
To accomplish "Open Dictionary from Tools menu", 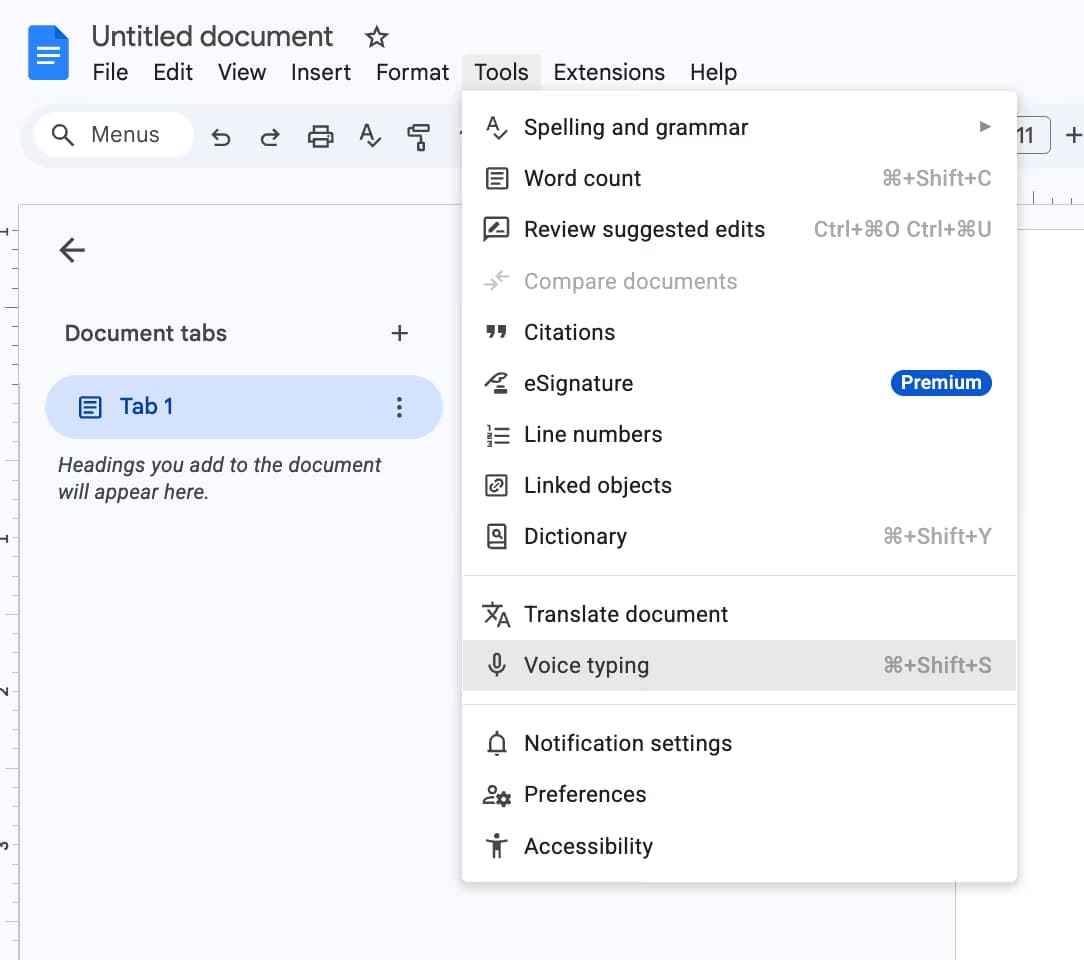I will (x=739, y=536).
